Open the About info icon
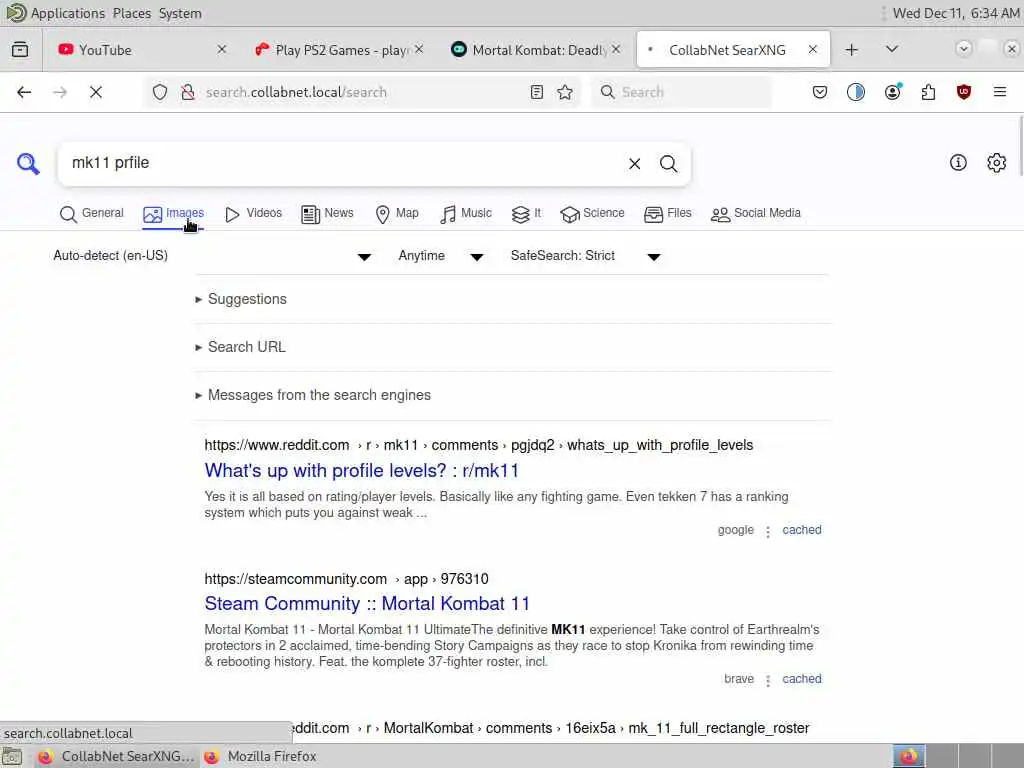Screen dimensions: 1024x768 (958, 163)
